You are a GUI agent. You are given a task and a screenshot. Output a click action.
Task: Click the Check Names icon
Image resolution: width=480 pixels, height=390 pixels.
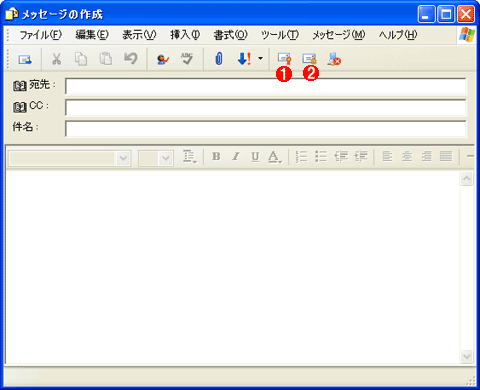[163, 59]
